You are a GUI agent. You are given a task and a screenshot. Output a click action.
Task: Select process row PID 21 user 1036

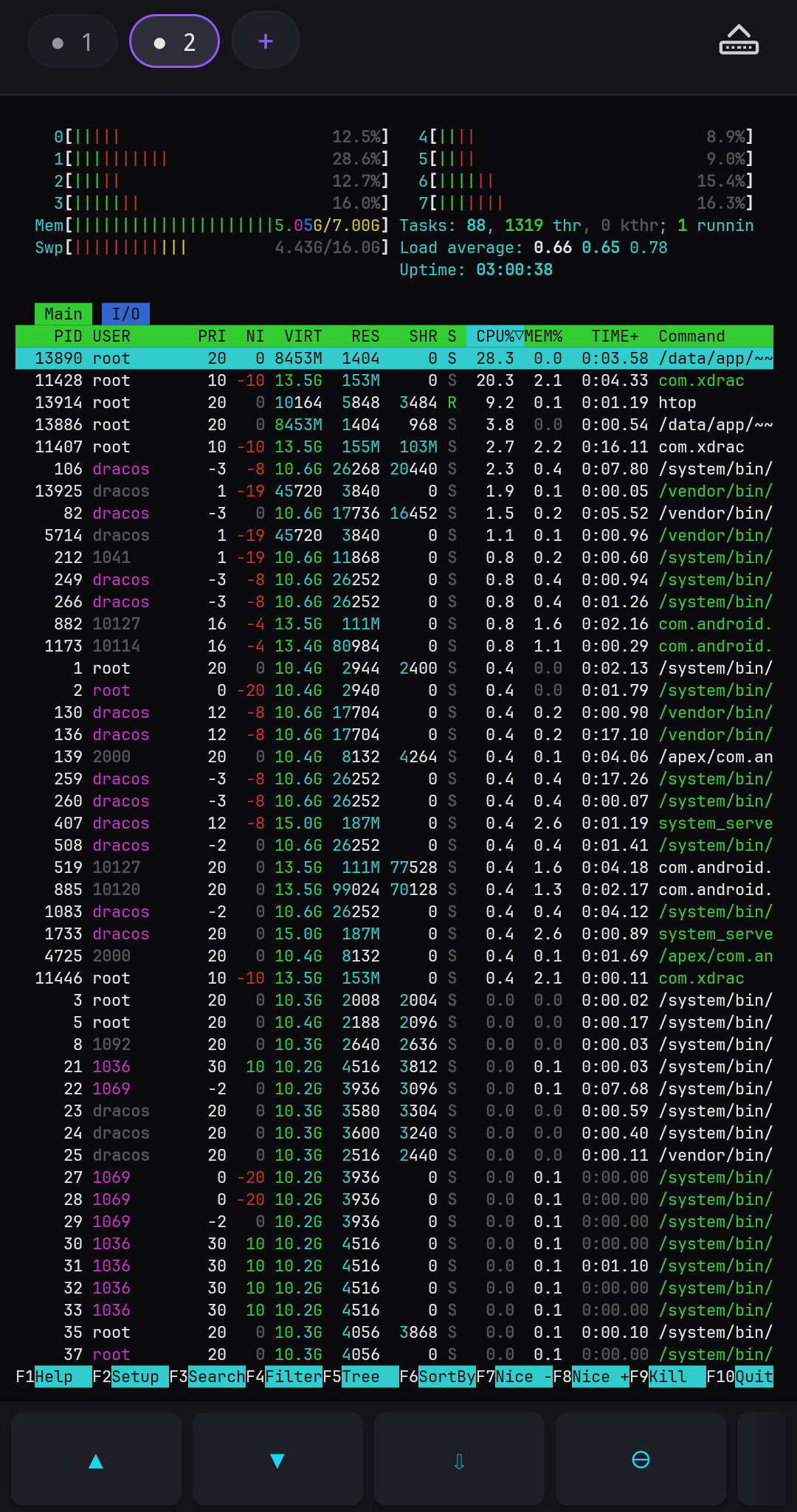pos(394,1066)
